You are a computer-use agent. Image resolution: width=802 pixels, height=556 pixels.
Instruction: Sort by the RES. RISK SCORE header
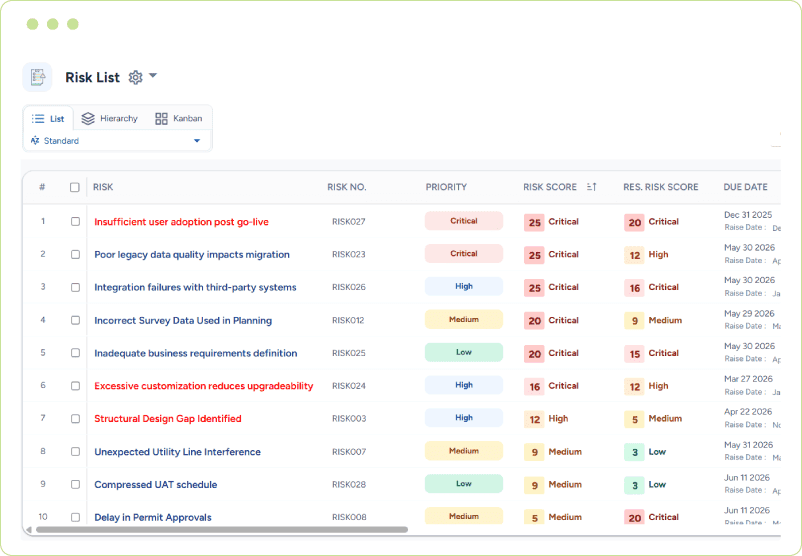[x=660, y=187]
